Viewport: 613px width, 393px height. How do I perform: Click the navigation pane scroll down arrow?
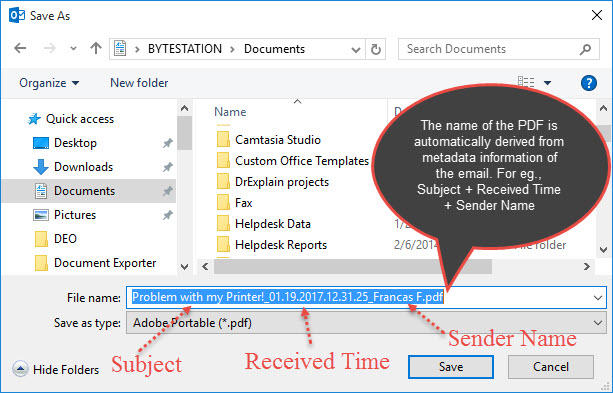click(185, 267)
